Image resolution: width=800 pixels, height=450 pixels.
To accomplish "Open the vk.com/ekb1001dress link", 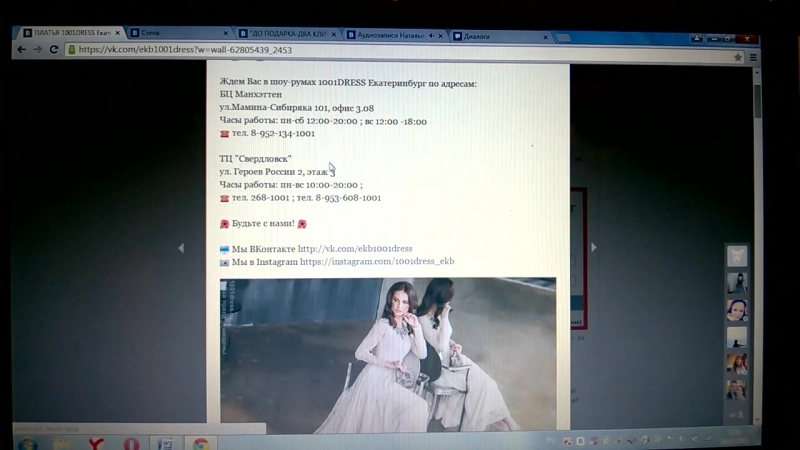I will point(355,248).
